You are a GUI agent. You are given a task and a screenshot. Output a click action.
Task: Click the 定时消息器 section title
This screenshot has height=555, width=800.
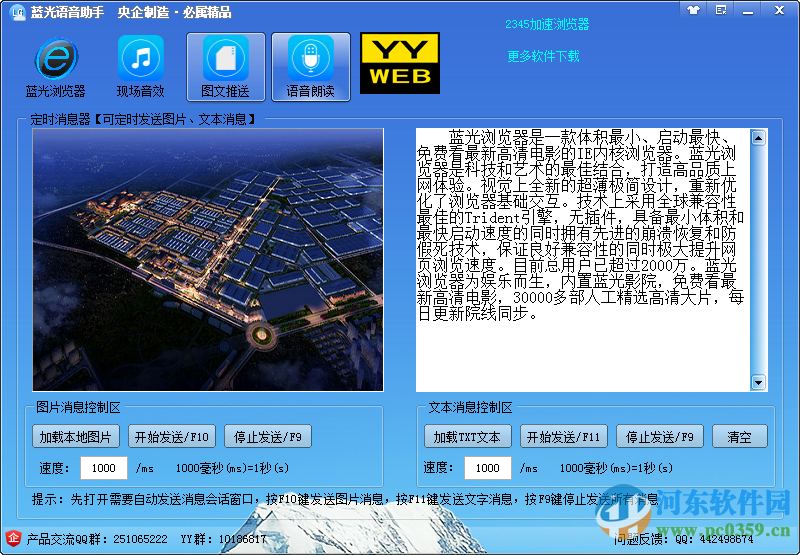142,119
